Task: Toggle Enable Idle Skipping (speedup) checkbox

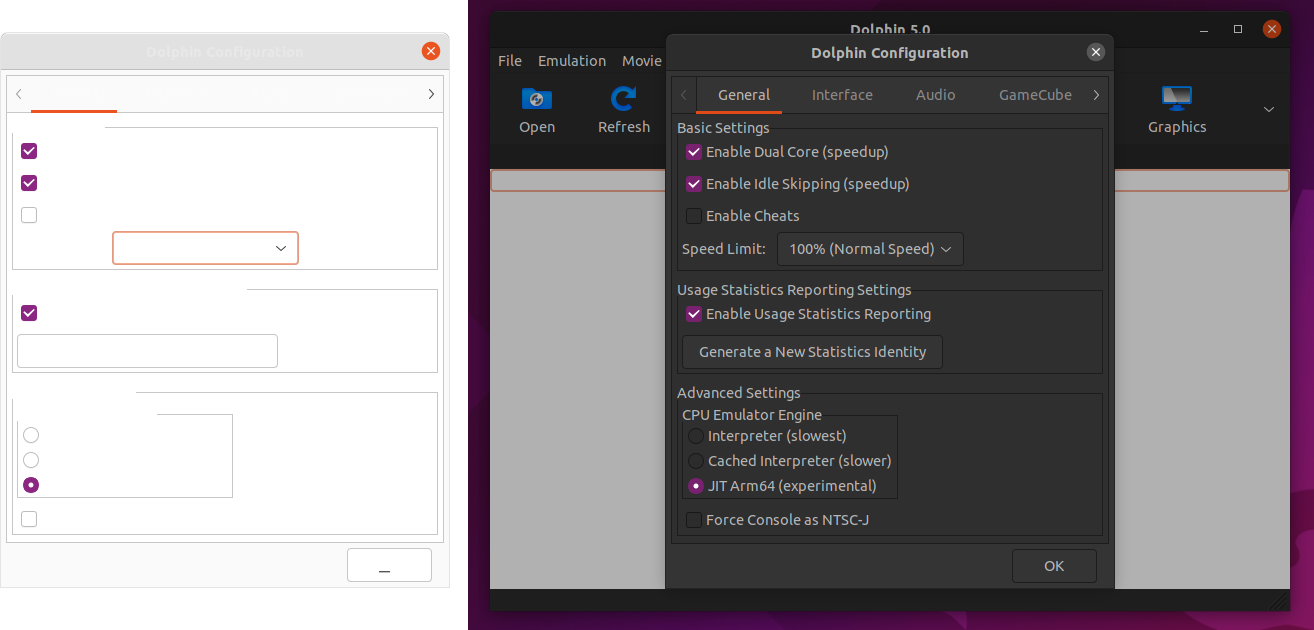Action: [x=694, y=185]
